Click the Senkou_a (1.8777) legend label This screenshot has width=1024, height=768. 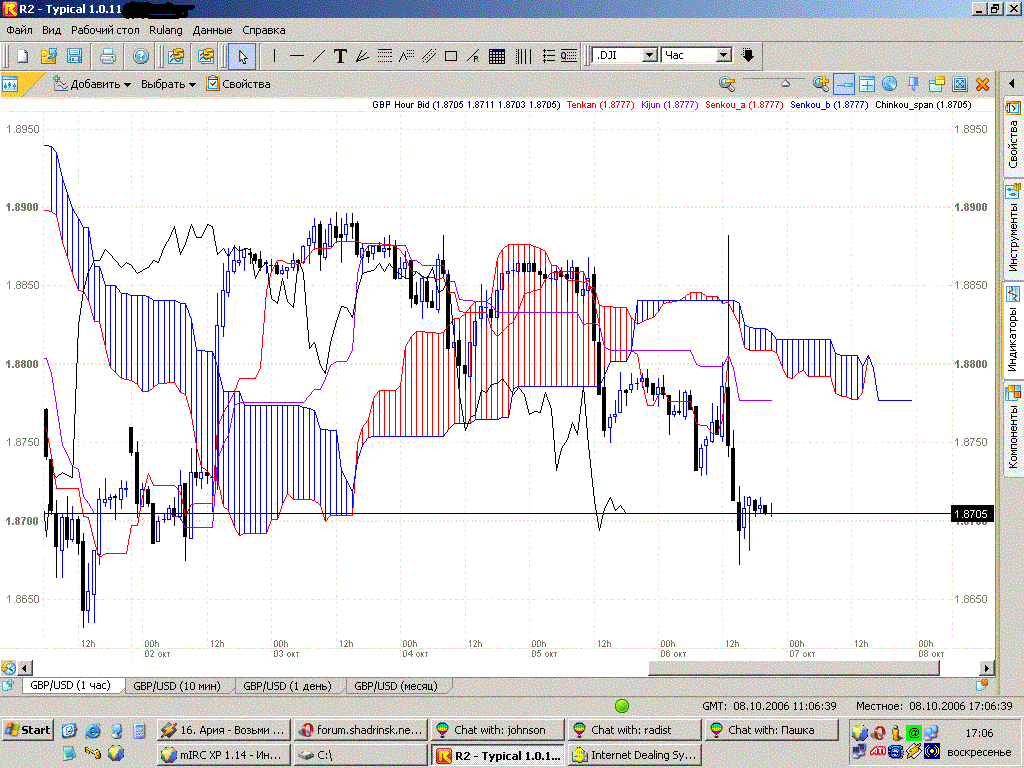[744, 104]
